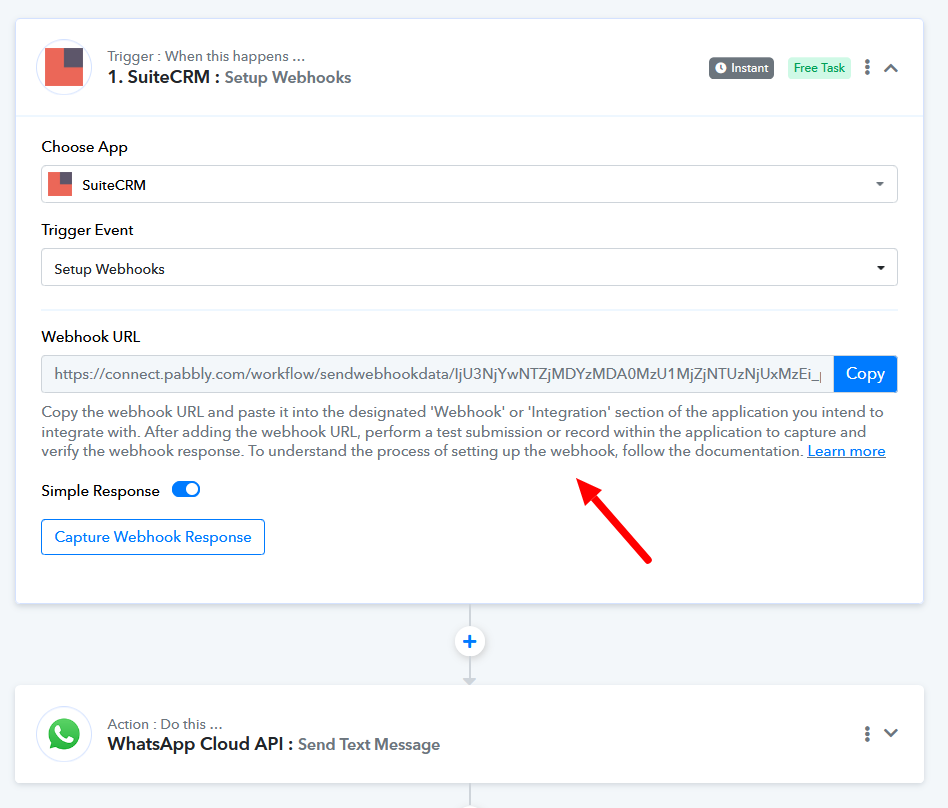The width and height of the screenshot is (948, 808).
Task: Click the SuiteCRM icon inside the Choose App field
Action: pyautogui.click(x=60, y=184)
